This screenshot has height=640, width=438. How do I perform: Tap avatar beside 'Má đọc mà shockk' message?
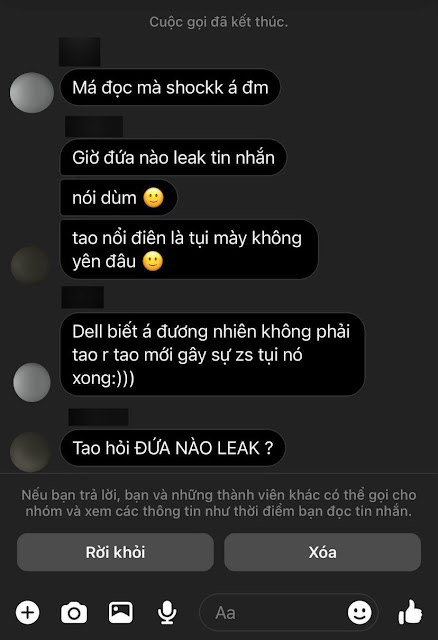pyautogui.click(x=31, y=93)
